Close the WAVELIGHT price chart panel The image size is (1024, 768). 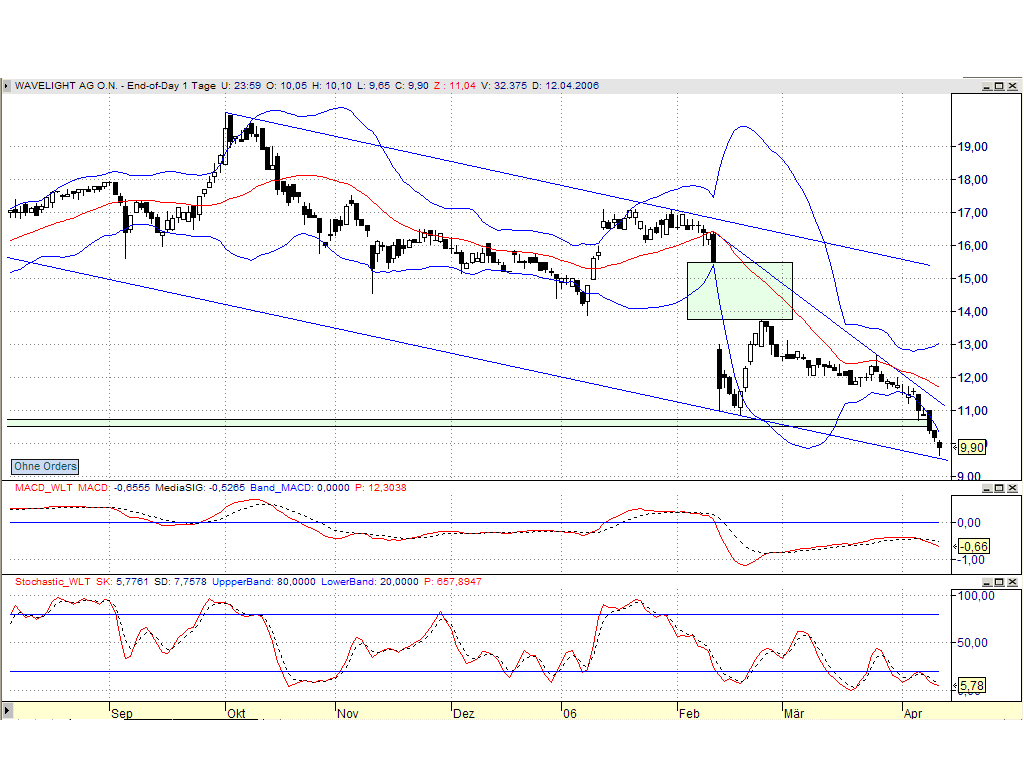tap(1012, 86)
